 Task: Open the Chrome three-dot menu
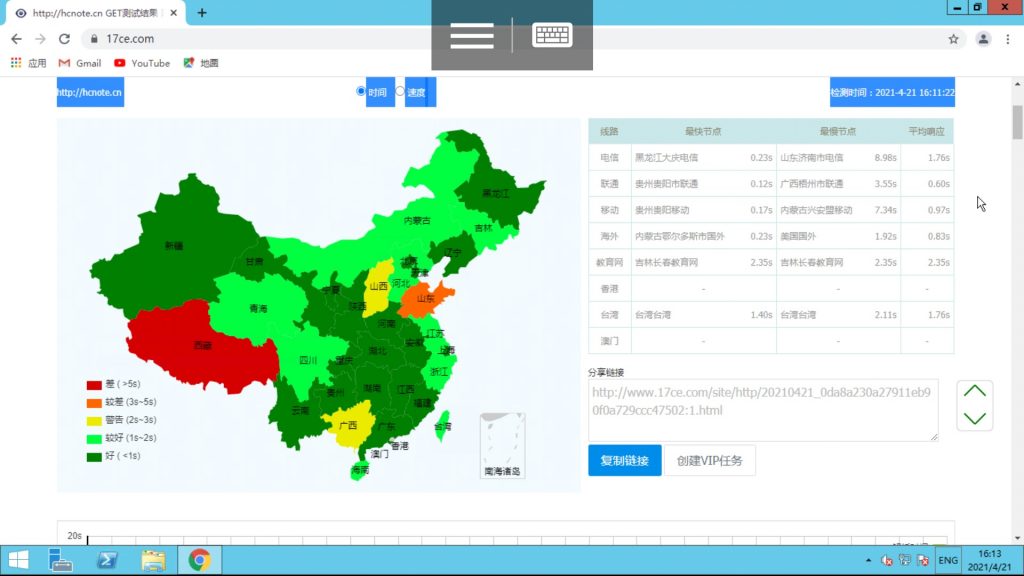1007,37
